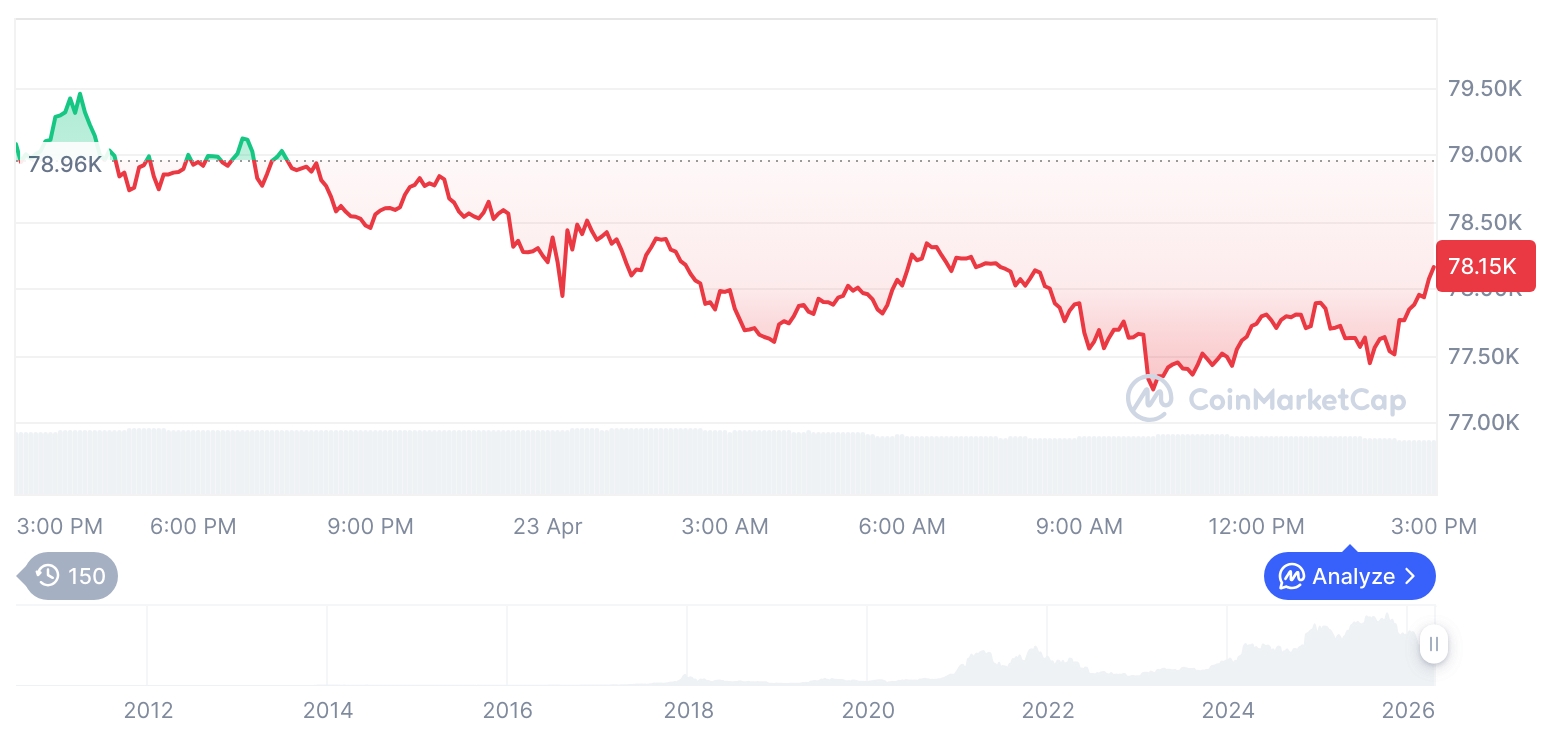Click 2024 in the history timeline

(1227, 710)
